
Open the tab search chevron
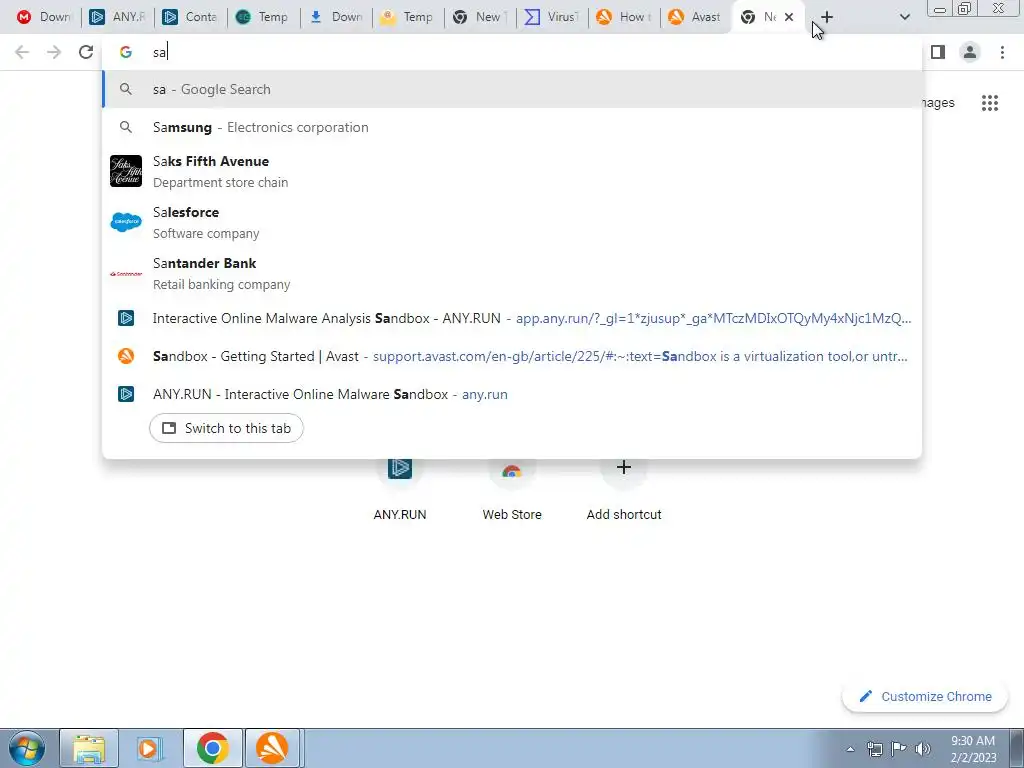point(904,17)
